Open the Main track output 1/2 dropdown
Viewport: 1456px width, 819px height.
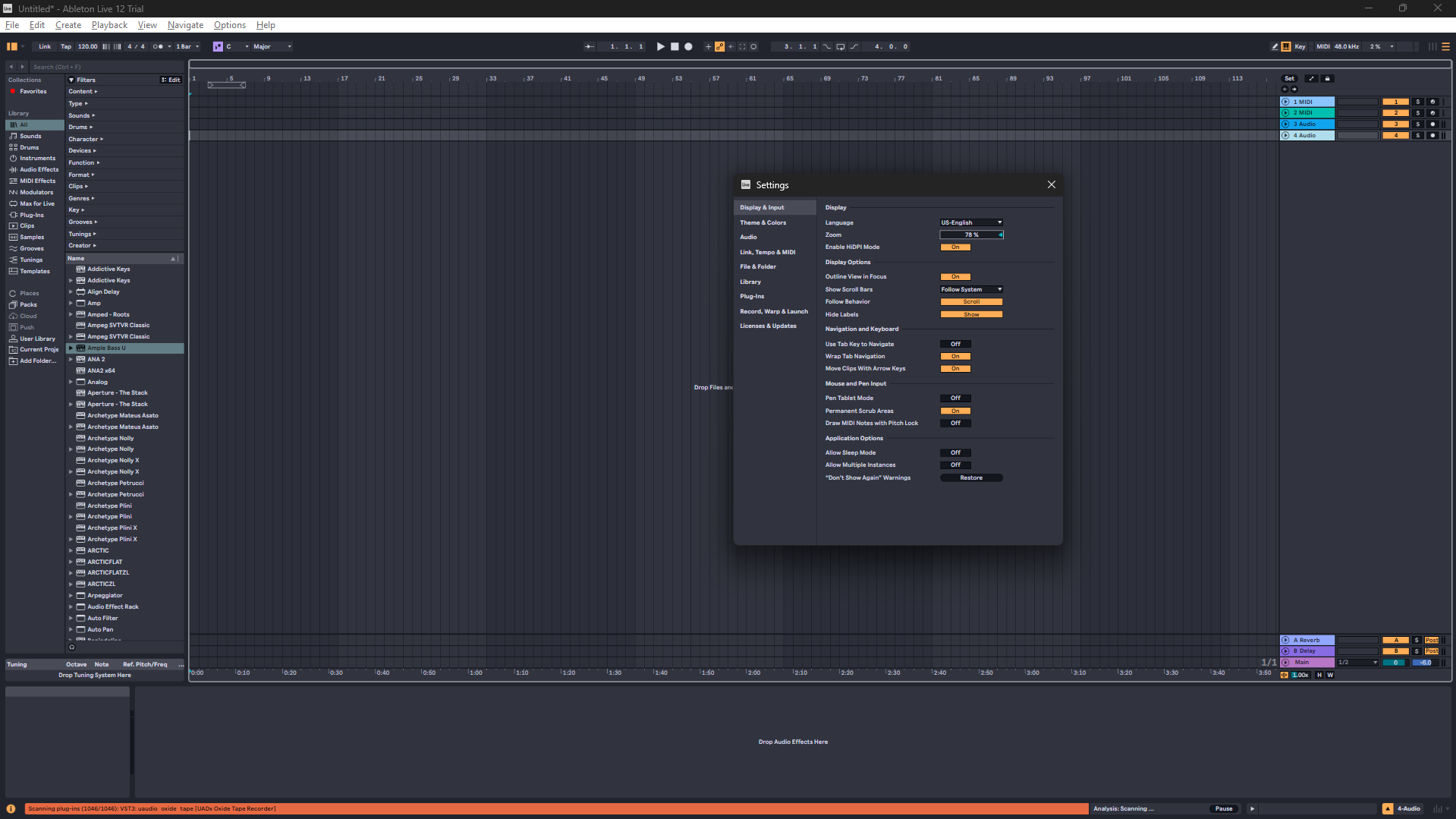pos(1357,663)
